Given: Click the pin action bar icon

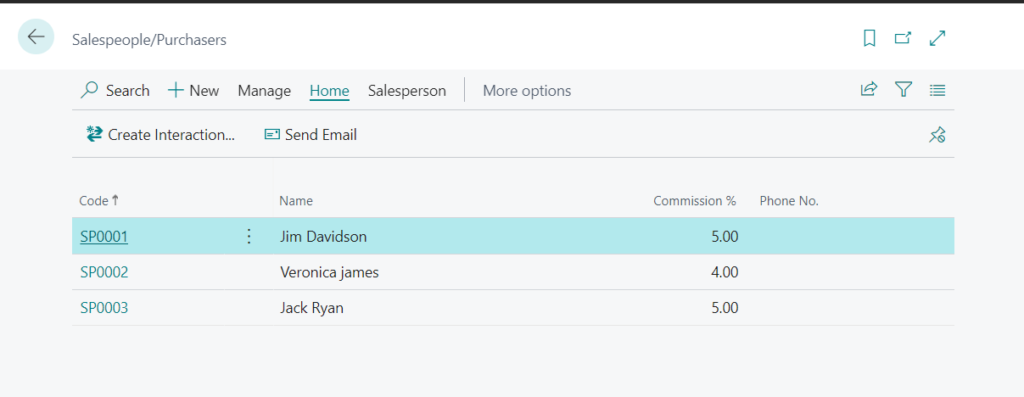Looking at the screenshot, I should pos(937,135).
